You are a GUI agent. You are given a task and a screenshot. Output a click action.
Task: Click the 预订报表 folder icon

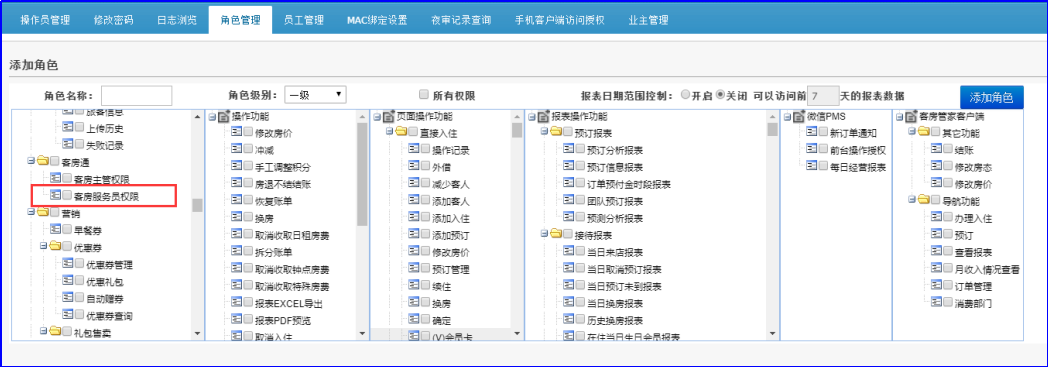coord(556,132)
